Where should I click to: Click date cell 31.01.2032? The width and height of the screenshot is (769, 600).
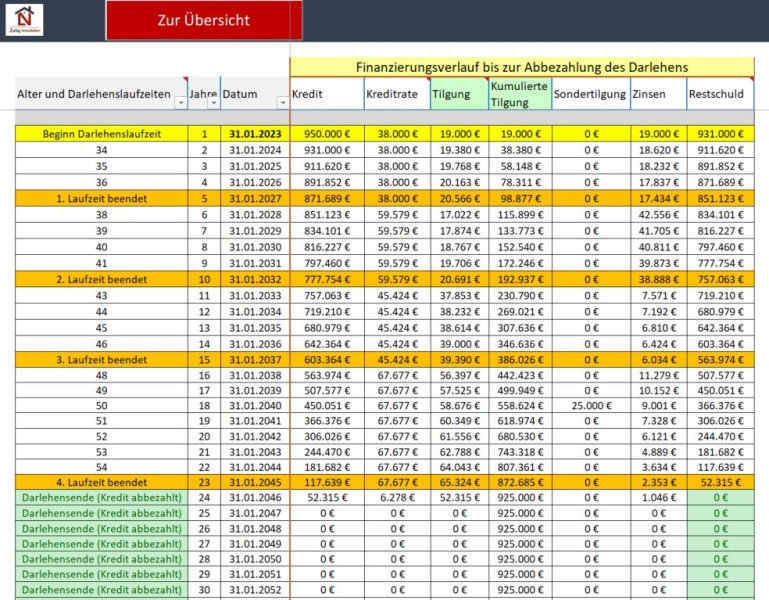pyautogui.click(x=255, y=280)
